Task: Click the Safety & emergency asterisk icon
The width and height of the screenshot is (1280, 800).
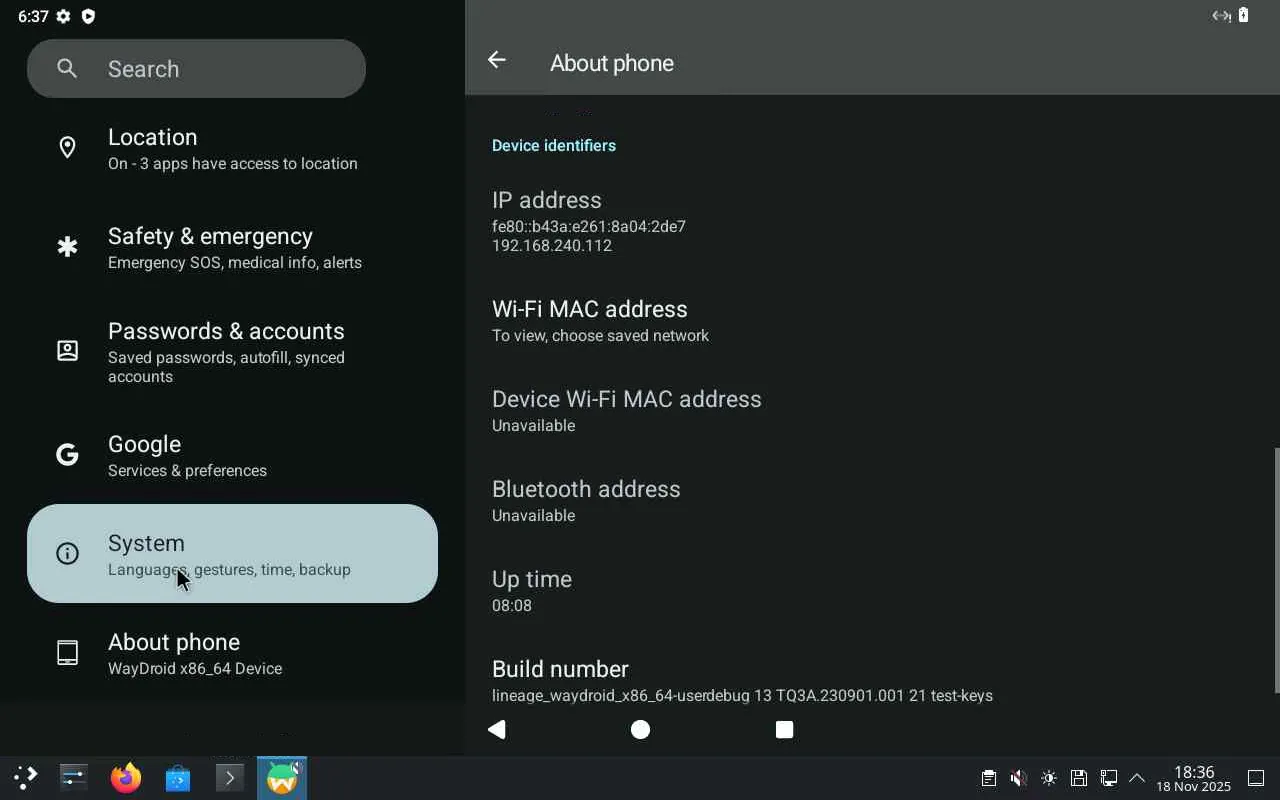Action: [67, 247]
